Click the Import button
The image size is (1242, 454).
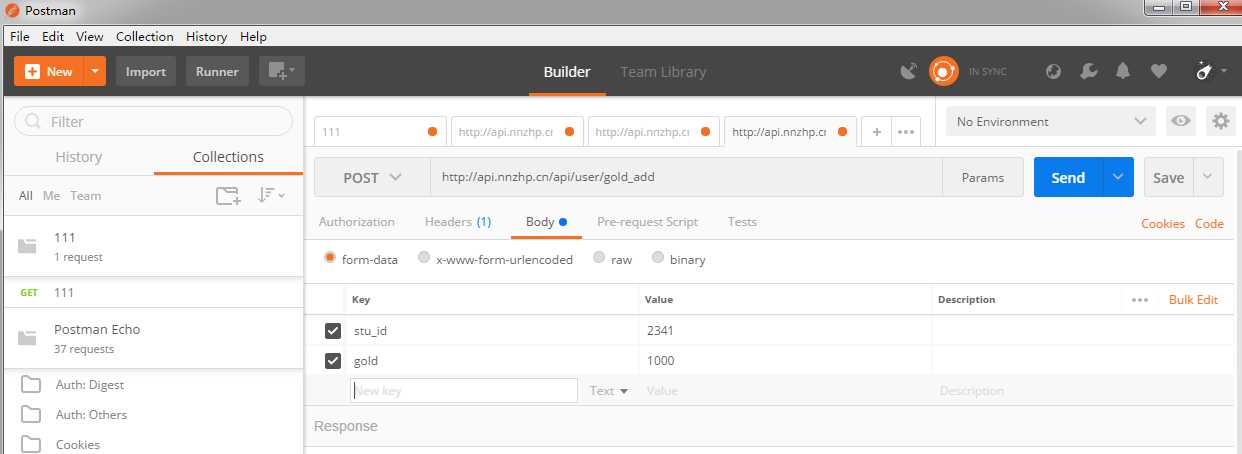tap(146, 71)
